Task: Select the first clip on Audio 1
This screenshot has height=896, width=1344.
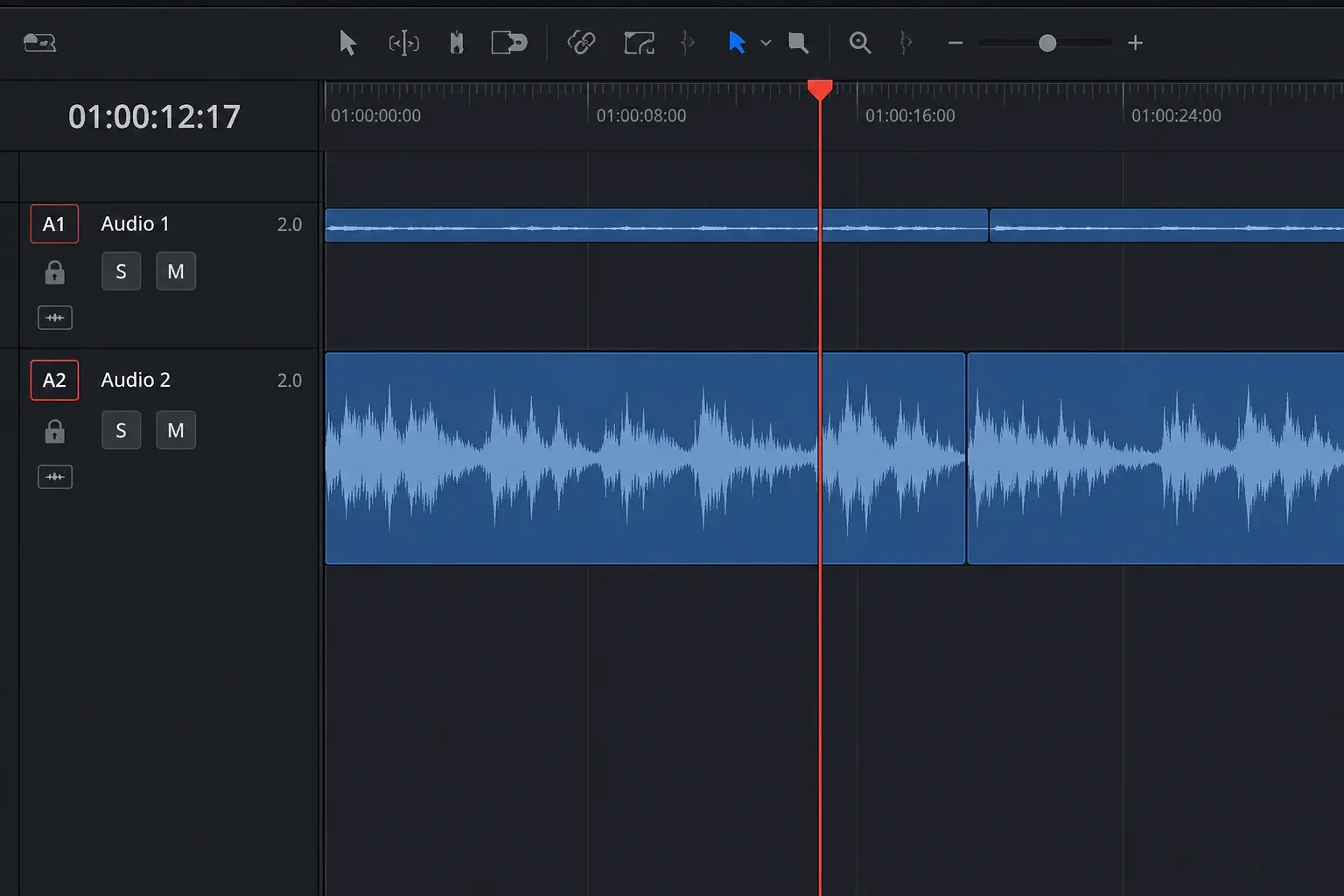Action: pos(656,226)
